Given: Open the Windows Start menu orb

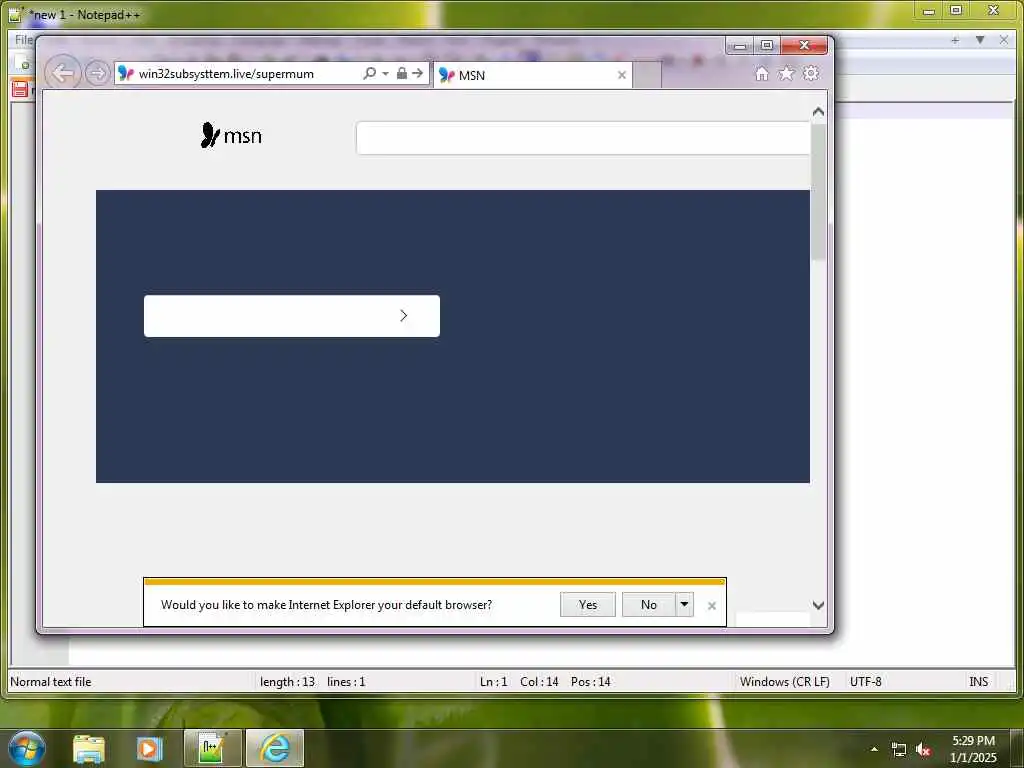Looking at the screenshot, I should click(x=27, y=748).
